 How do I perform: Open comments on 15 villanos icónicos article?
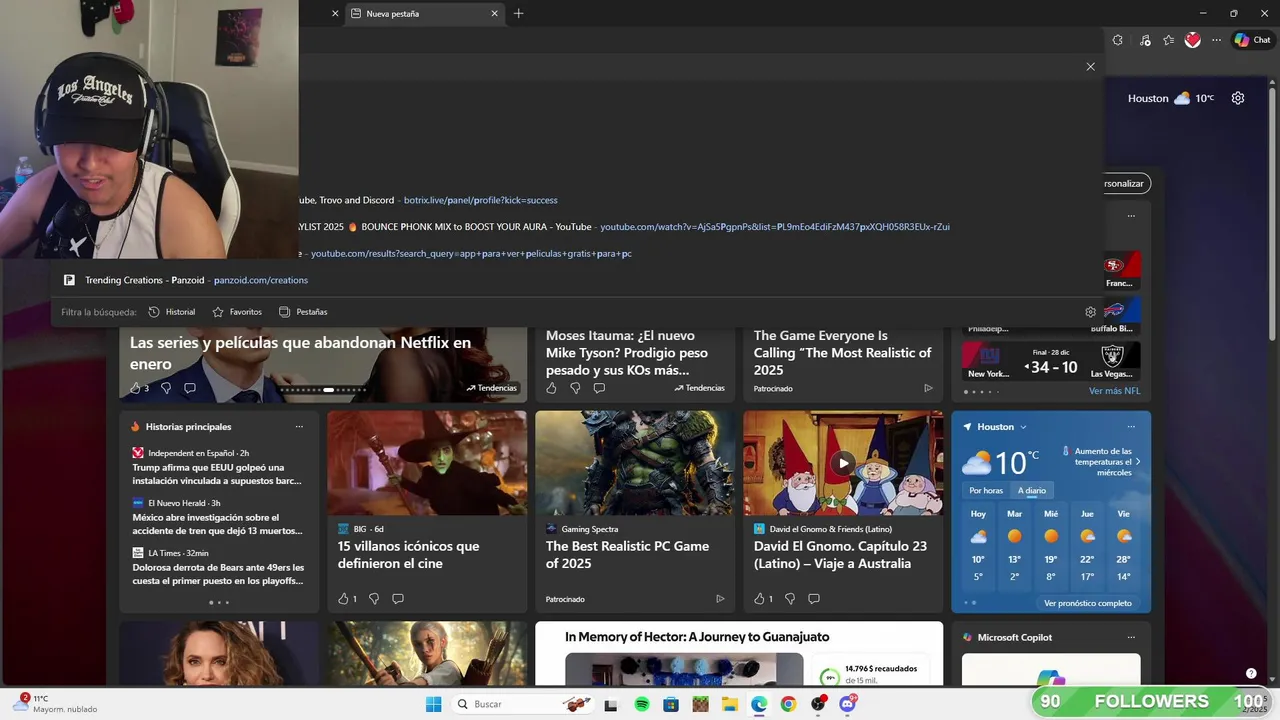(x=398, y=599)
